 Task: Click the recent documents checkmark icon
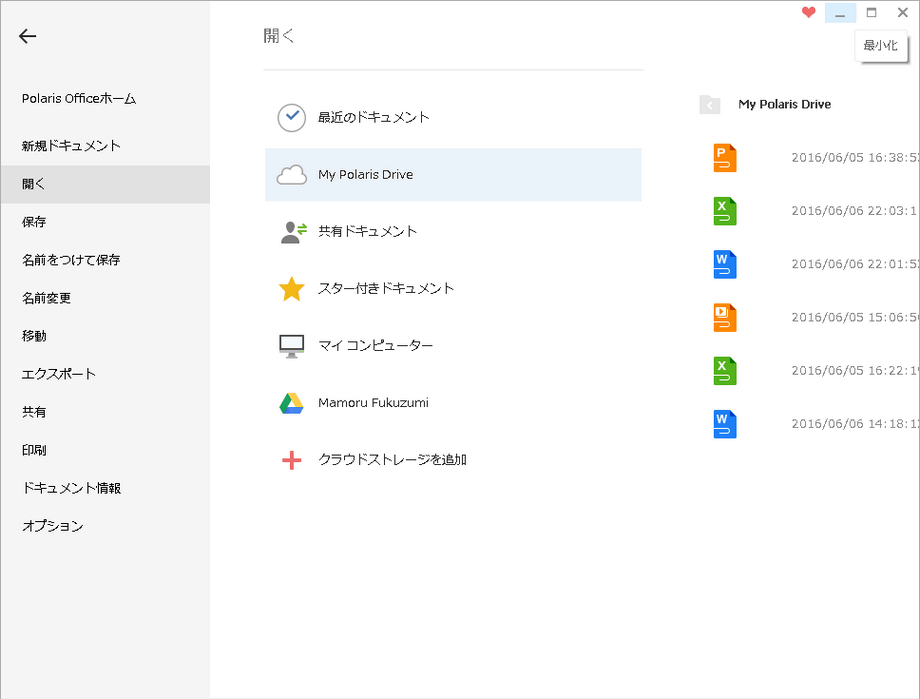(292, 117)
